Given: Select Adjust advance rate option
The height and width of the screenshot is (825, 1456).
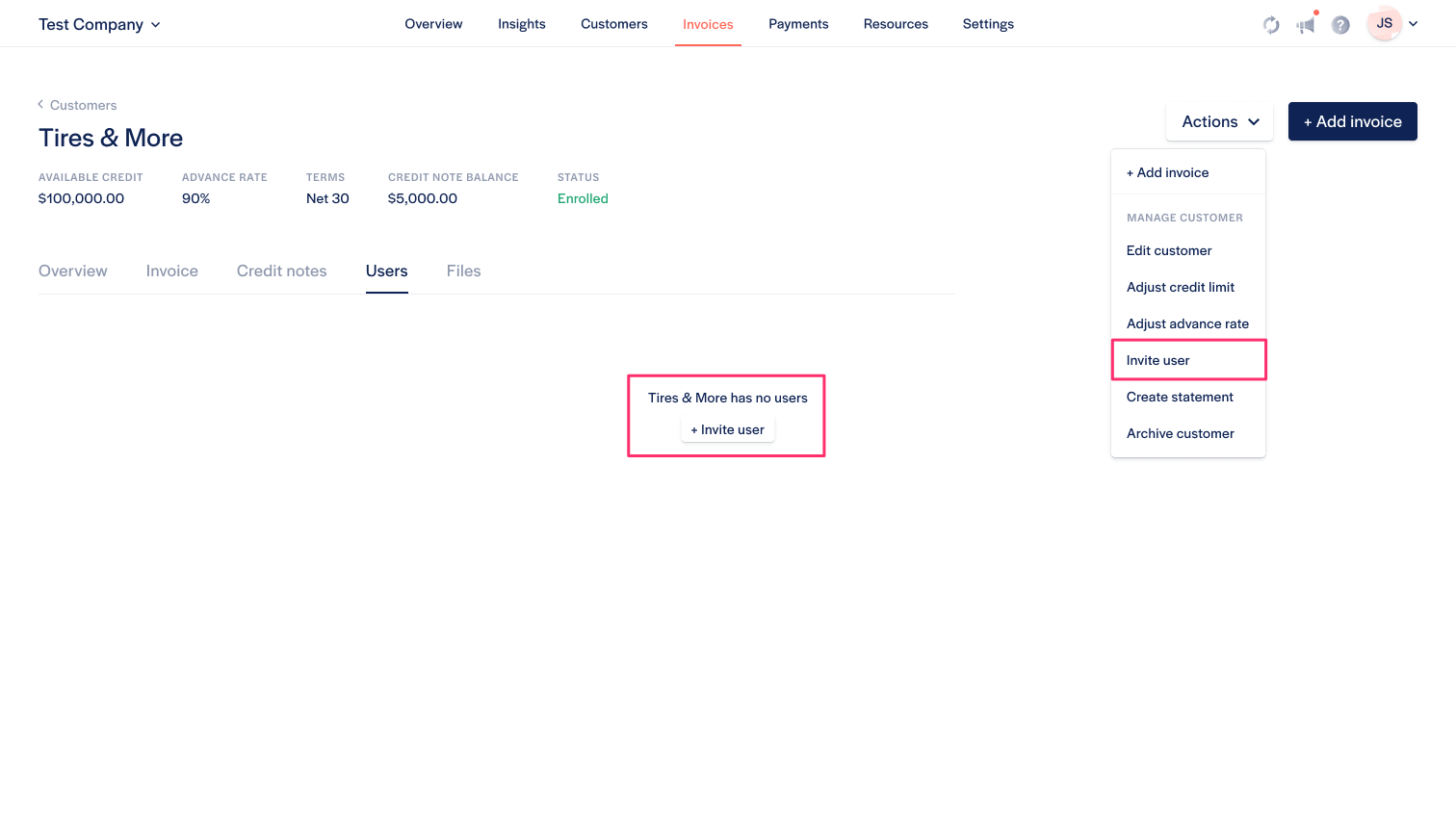Looking at the screenshot, I should [1187, 323].
